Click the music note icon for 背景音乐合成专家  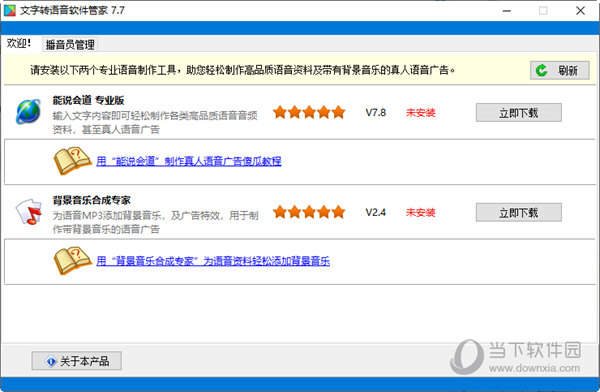28,211
